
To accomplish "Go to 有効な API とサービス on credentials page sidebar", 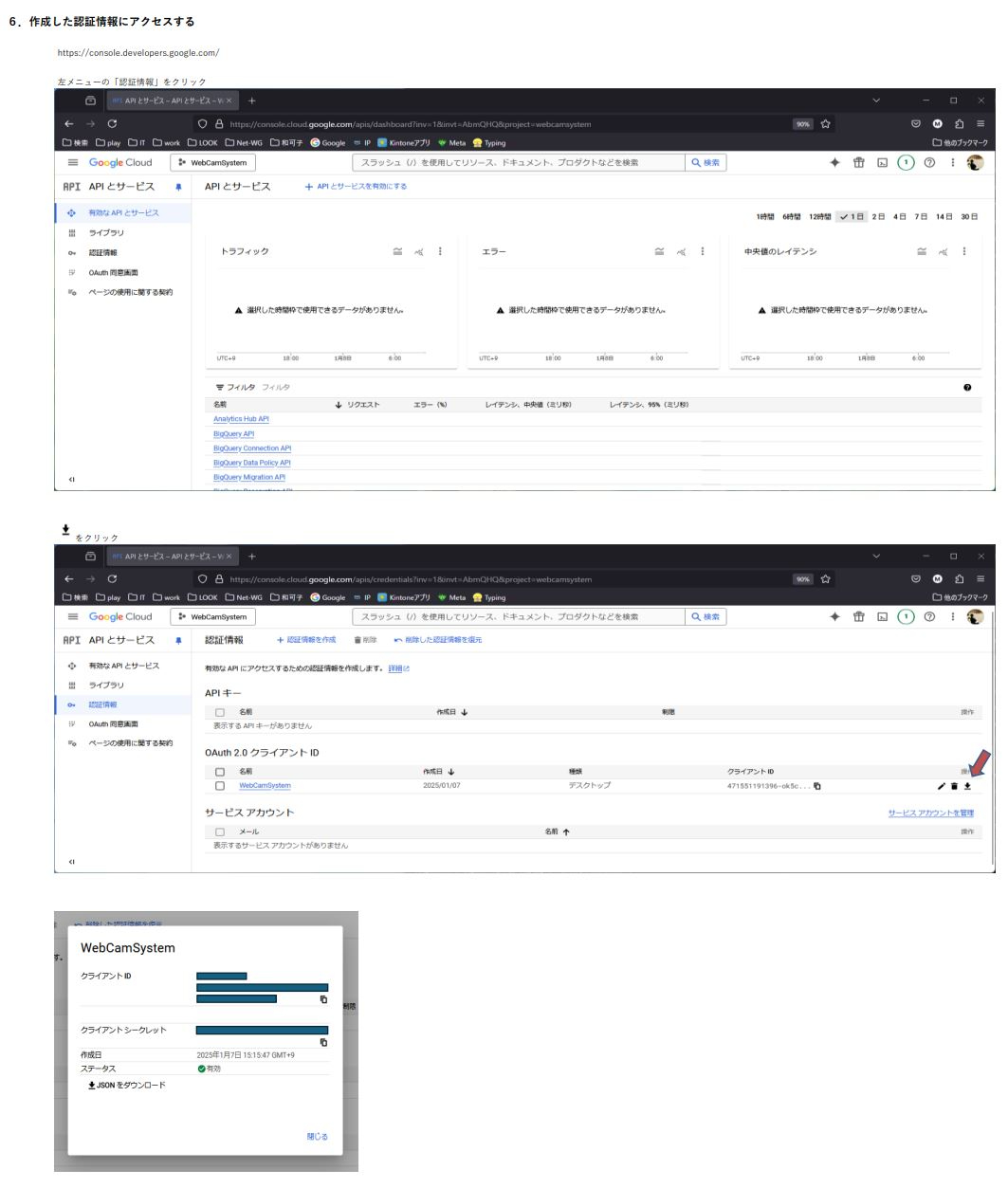I will click(x=124, y=666).
